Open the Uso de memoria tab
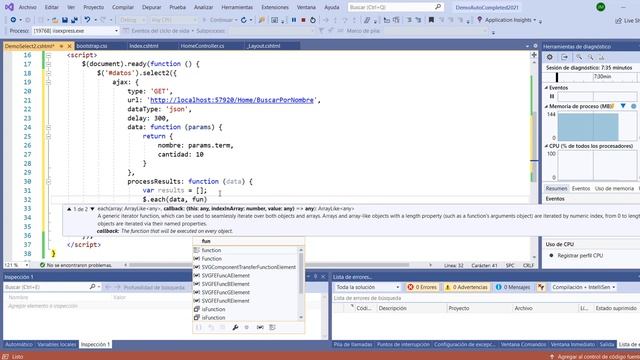The width and height of the screenshot is (640, 360). (614, 189)
